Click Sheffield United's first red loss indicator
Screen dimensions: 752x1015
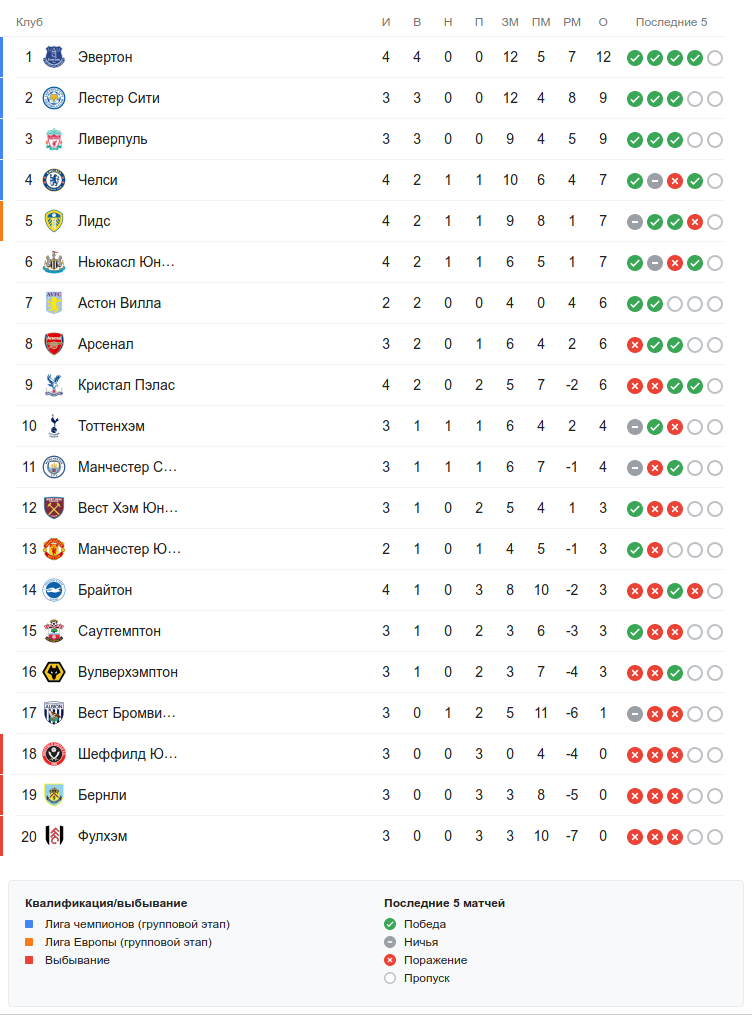tap(634, 755)
